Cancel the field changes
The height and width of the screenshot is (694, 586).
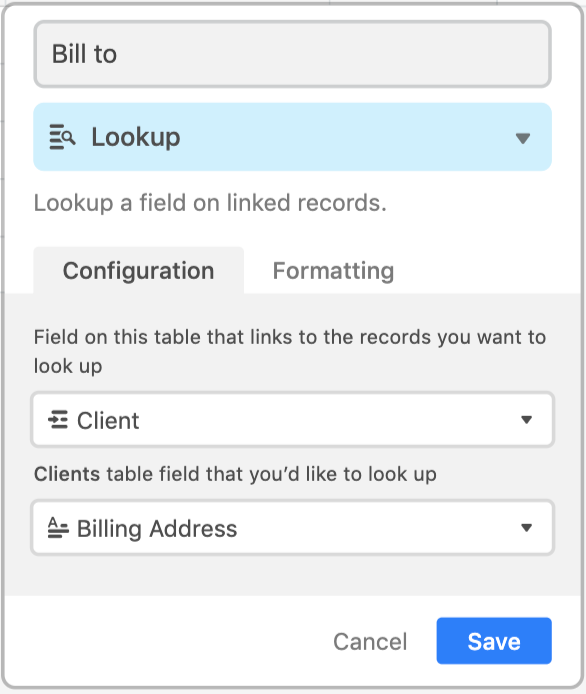click(370, 641)
